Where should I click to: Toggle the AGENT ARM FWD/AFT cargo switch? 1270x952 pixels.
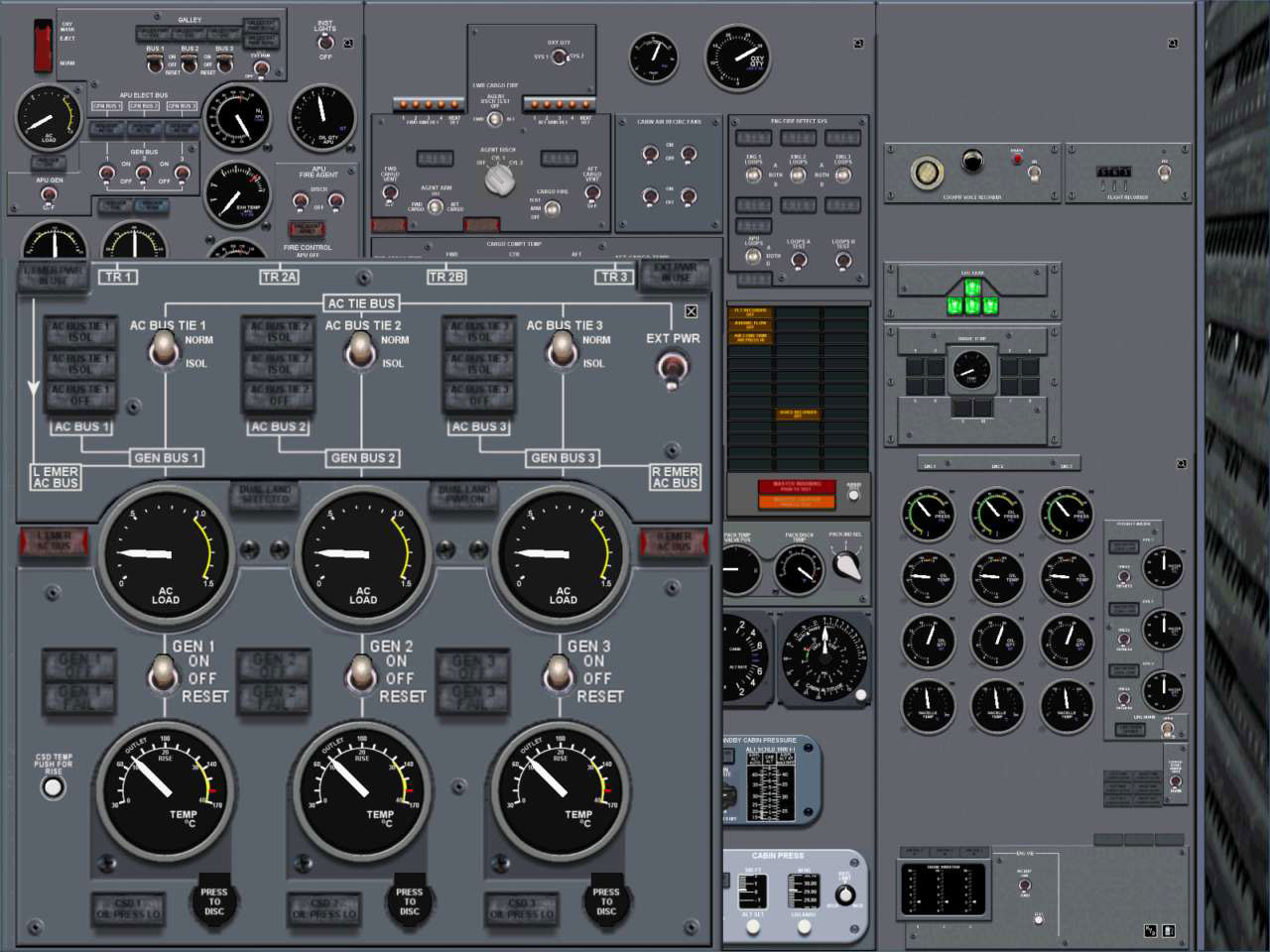(435, 207)
